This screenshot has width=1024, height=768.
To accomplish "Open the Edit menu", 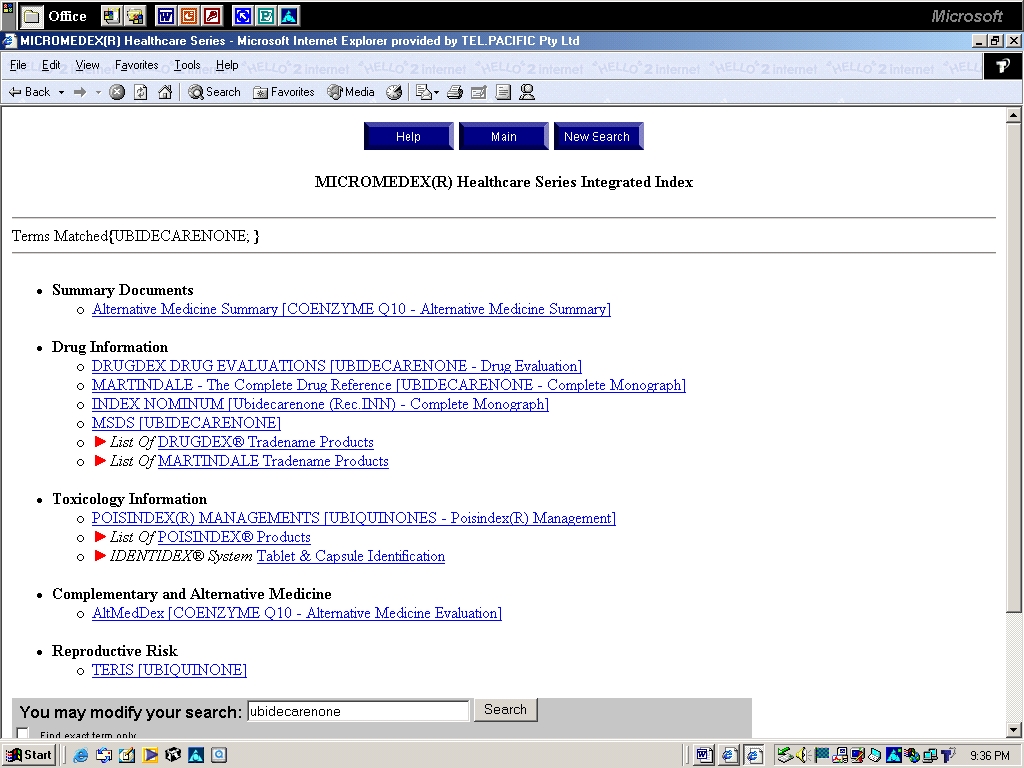I will tap(51, 65).
